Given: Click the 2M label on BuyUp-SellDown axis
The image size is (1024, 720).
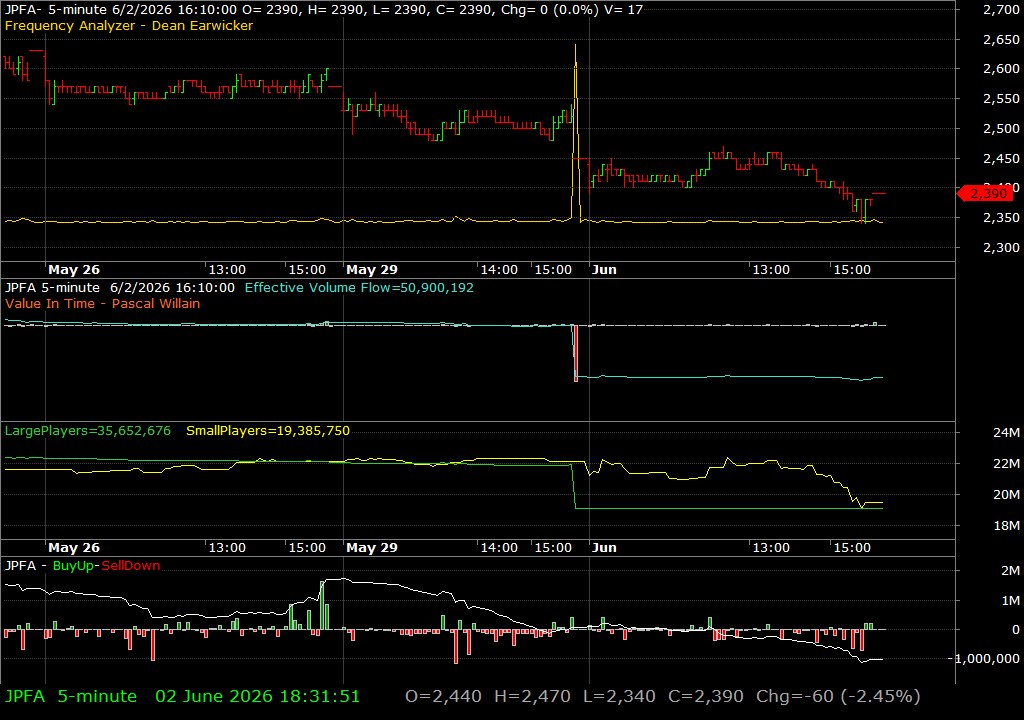Looking at the screenshot, I should click(x=1010, y=570).
